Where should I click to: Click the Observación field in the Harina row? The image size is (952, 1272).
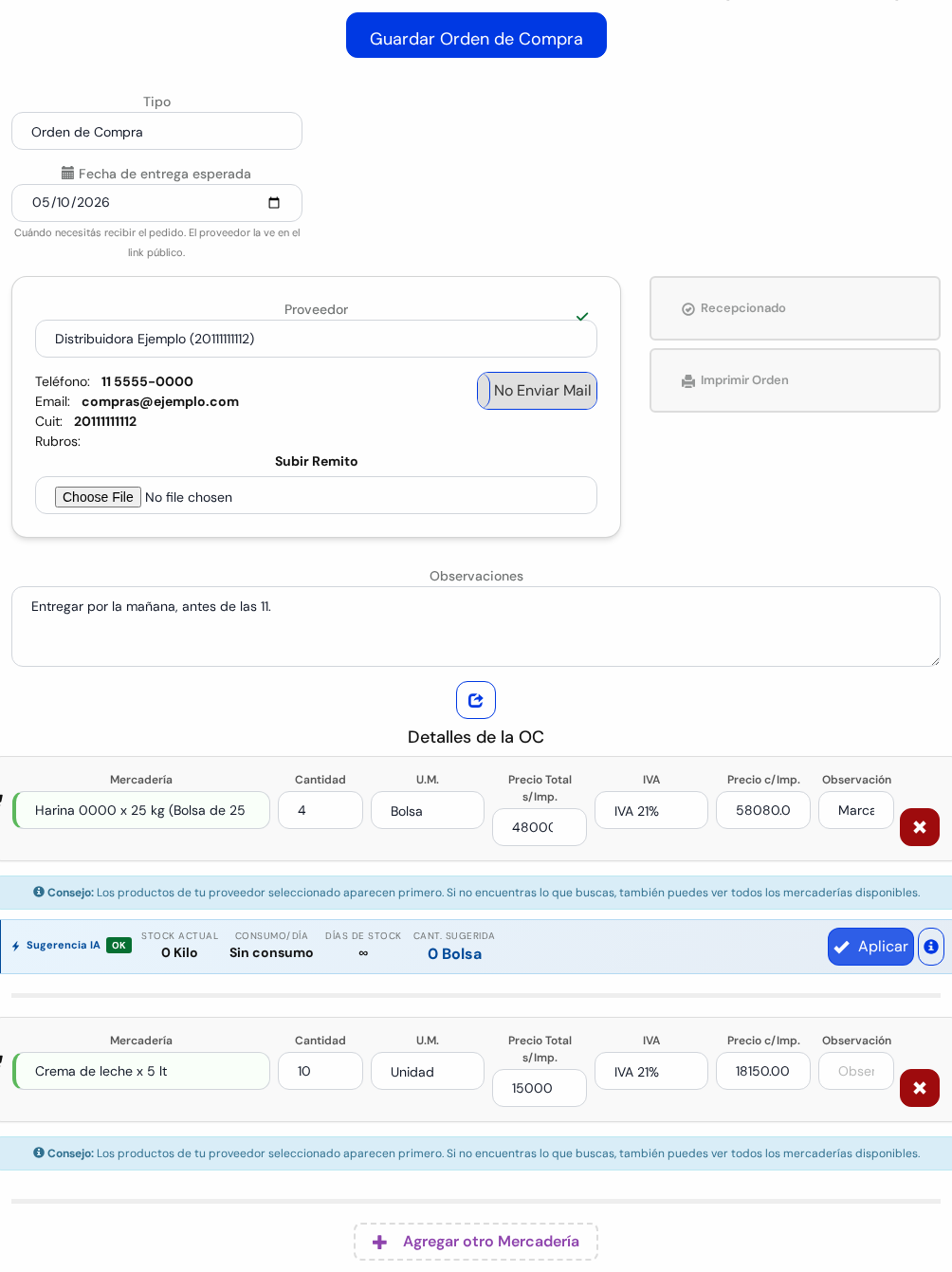coord(856,810)
